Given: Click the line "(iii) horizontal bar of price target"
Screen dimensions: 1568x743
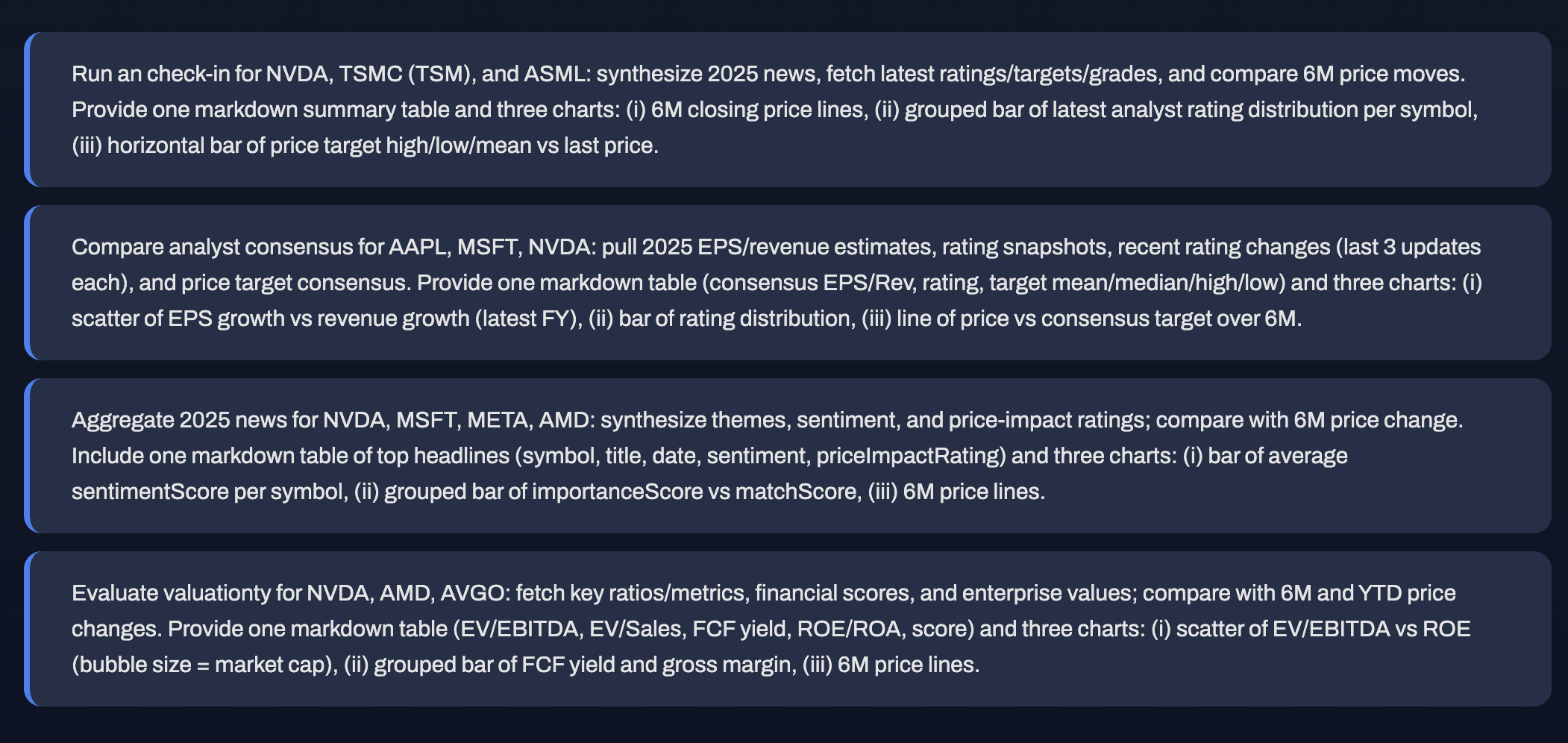Looking at the screenshot, I should 365,145.
